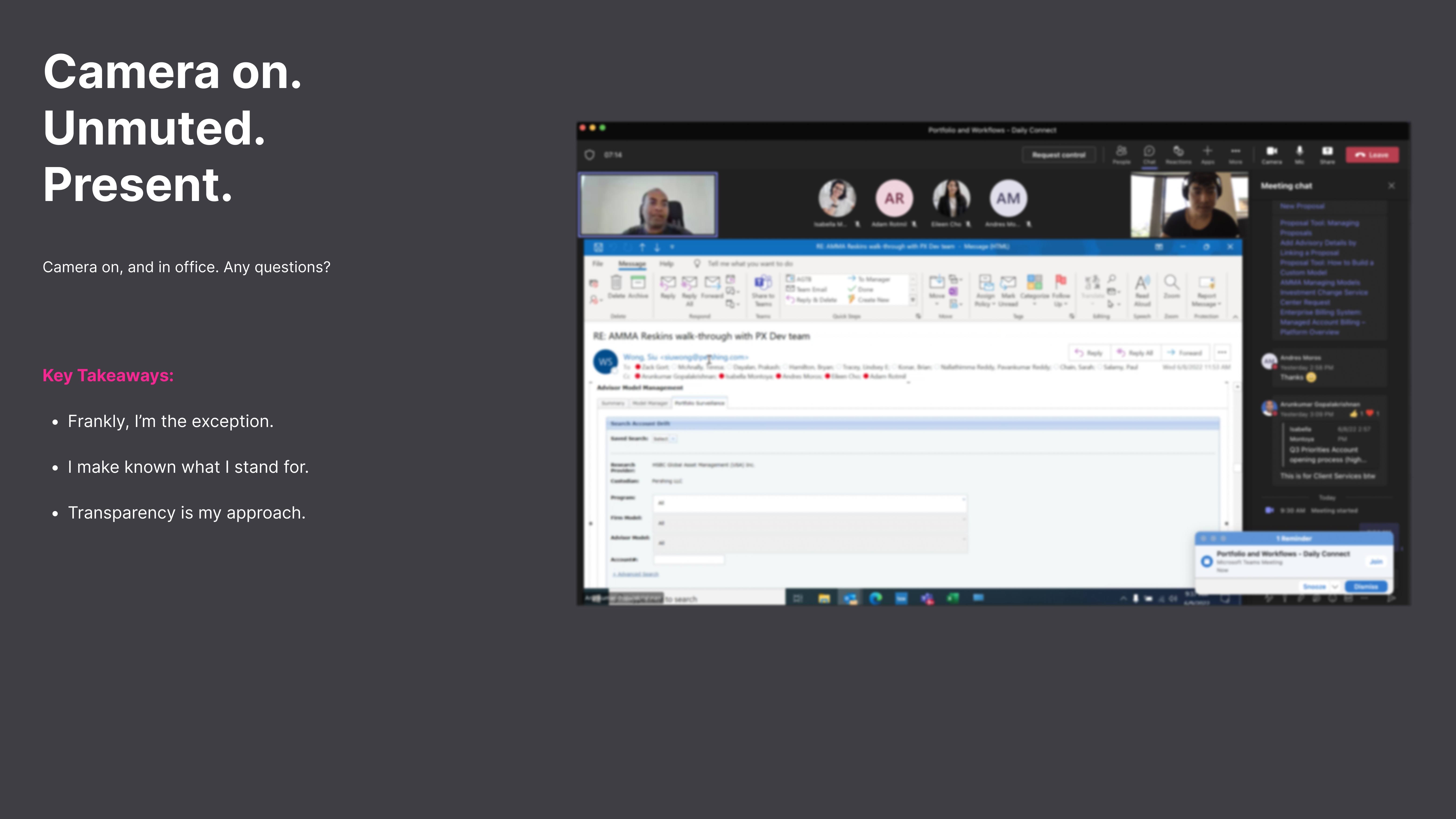This screenshot has height=819, width=1456.
Task: Open the Categorize dropdown
Action: coord(1035,290)
